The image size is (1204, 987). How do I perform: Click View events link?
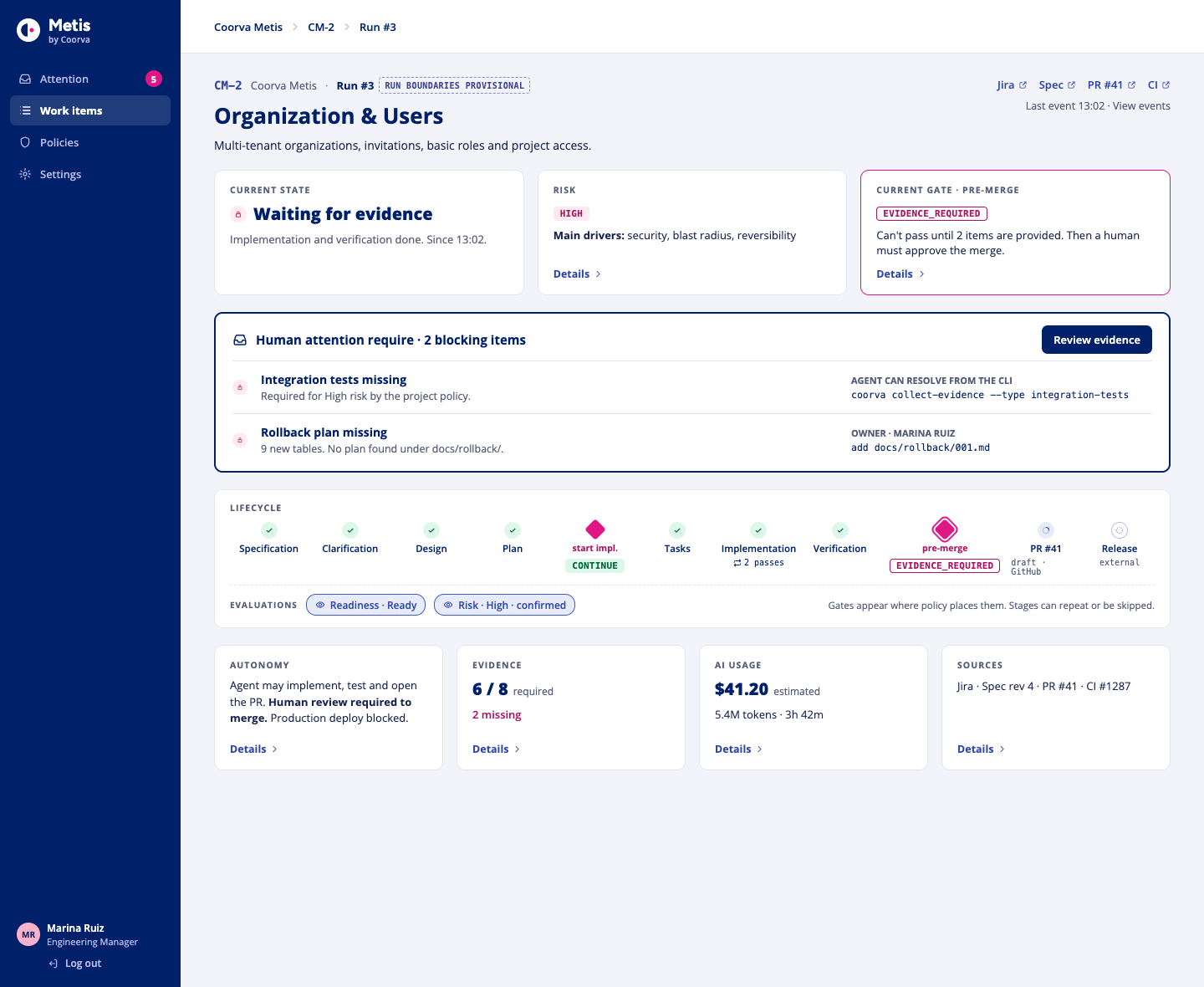1141,106
